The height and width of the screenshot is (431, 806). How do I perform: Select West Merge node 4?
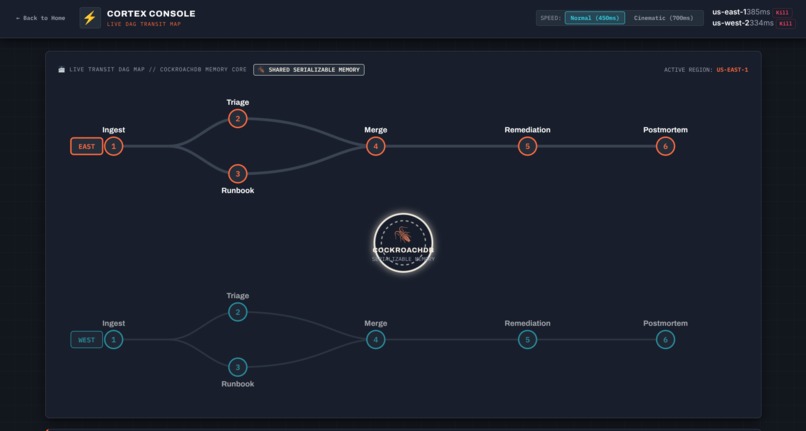tap(376, 340)
